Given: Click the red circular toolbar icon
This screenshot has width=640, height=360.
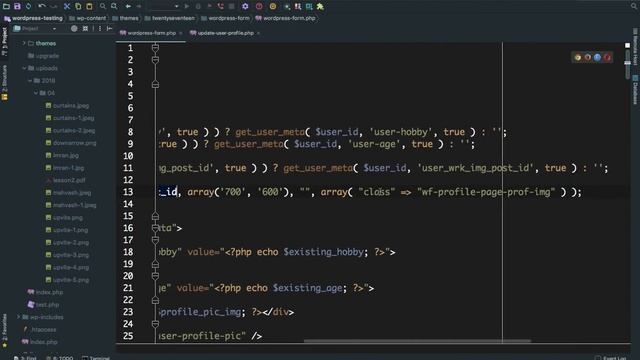Looking at the screenshot, I should 259,6.
